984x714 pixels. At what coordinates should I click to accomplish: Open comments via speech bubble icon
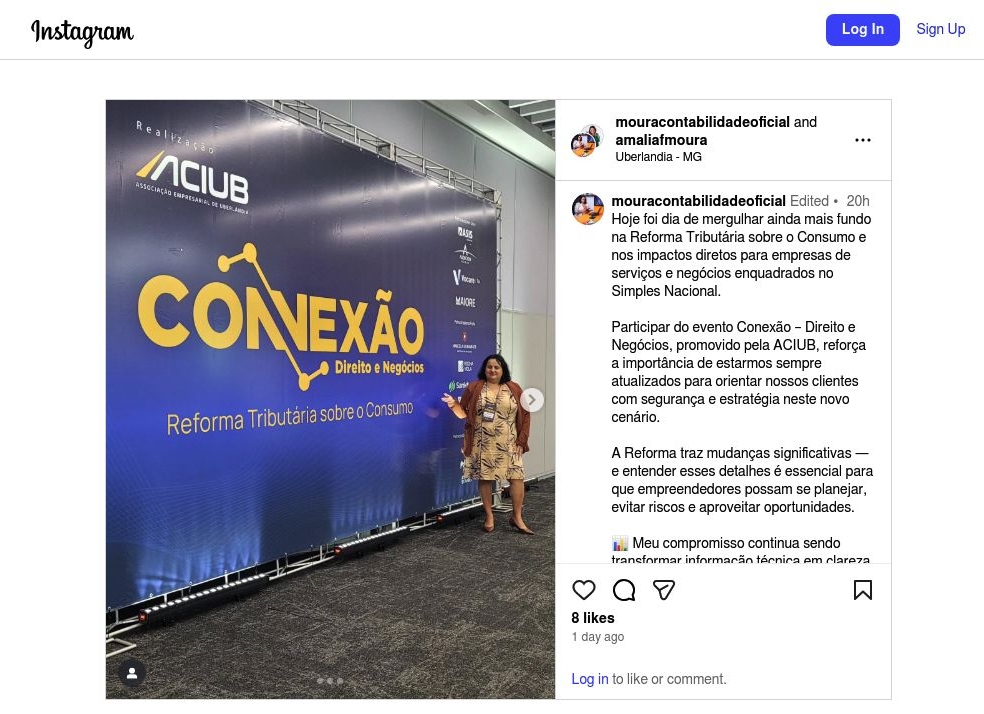(x=624, y=590)
